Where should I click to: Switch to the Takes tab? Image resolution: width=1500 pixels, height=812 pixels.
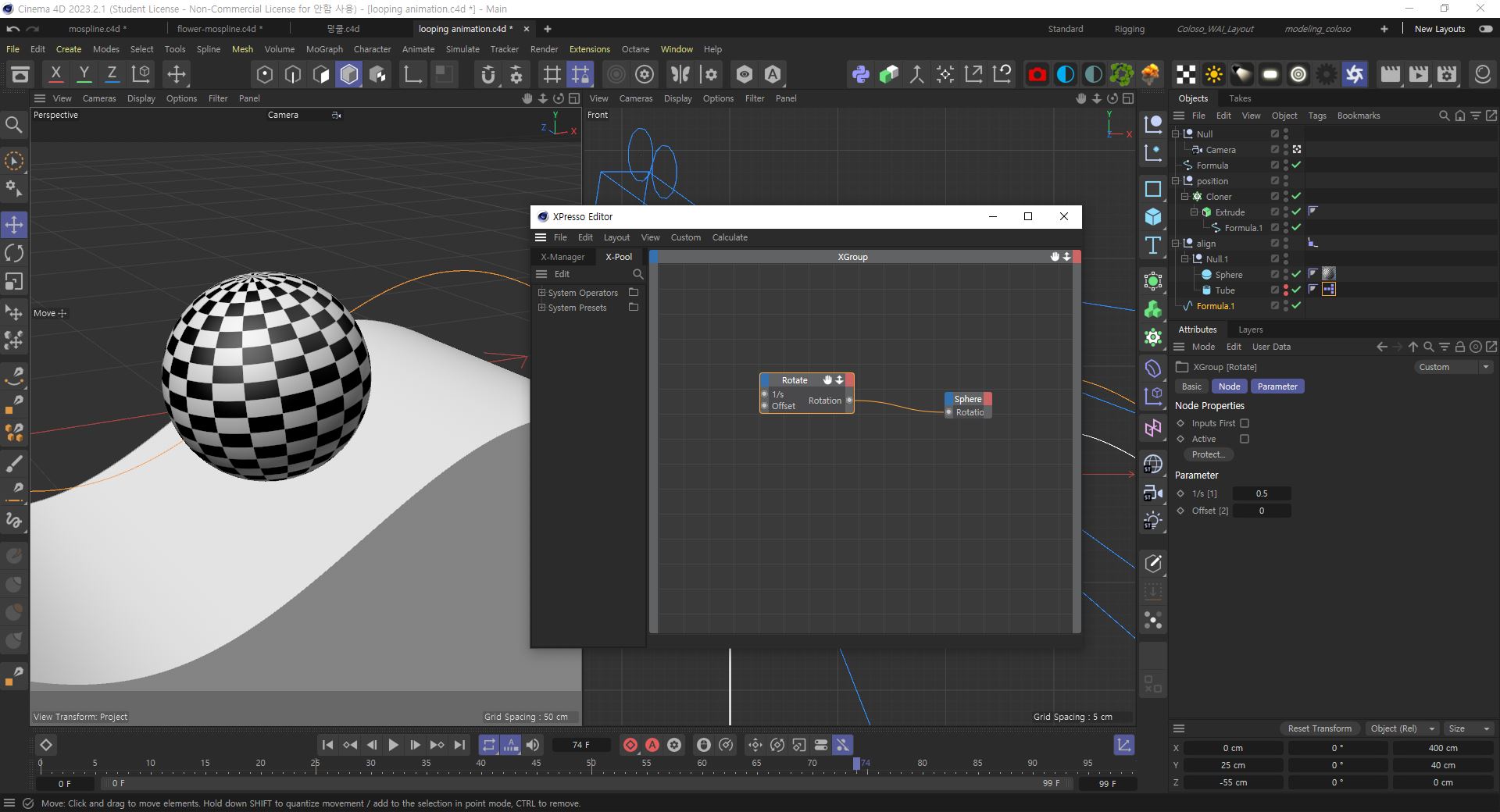click(x=1240, y=98)
